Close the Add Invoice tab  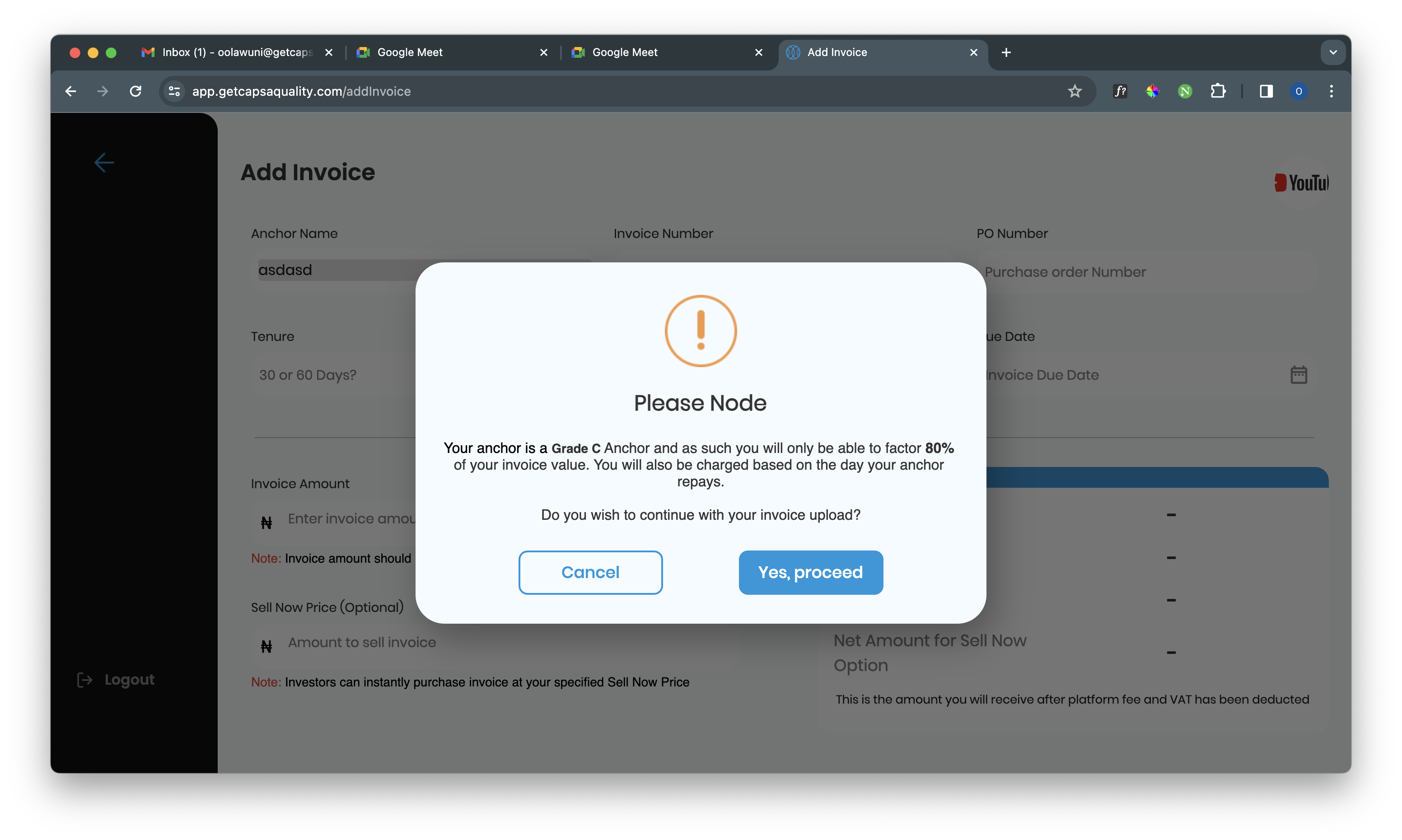click(973, 52)
